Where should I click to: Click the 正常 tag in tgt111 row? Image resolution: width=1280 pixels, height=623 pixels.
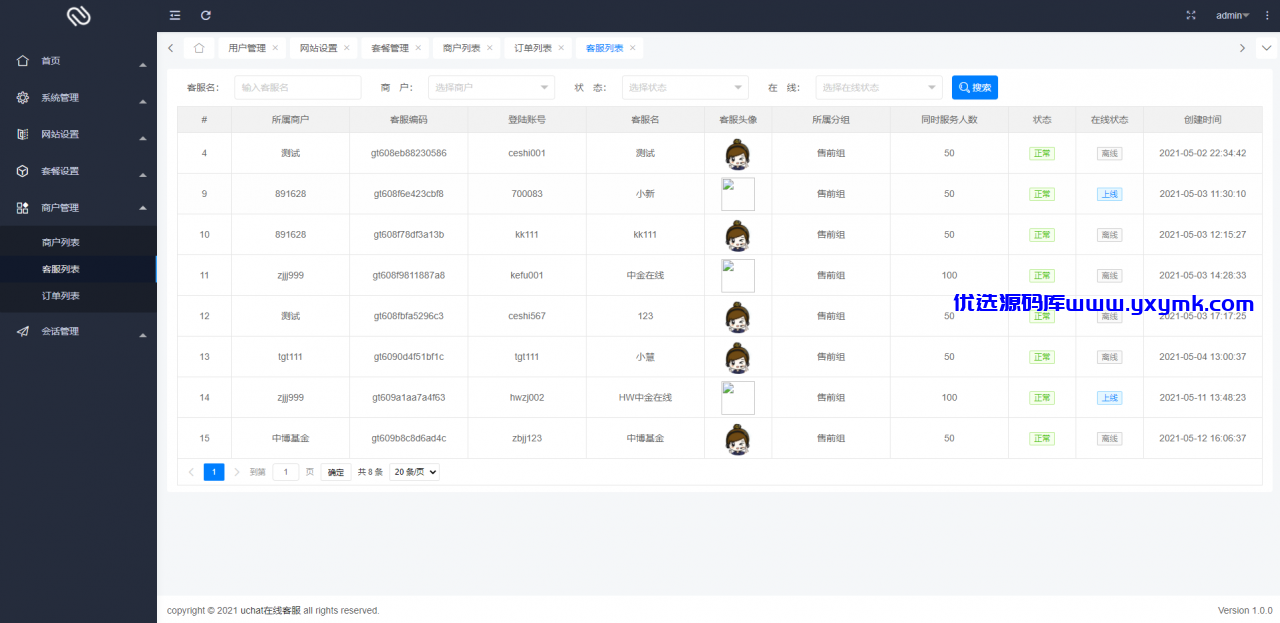[1042, 357]
